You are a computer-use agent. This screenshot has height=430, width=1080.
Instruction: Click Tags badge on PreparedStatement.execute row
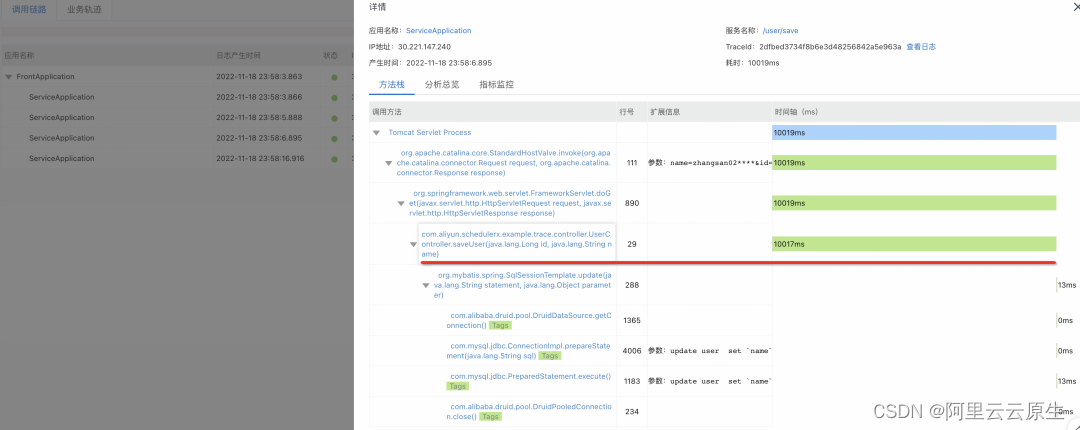[x=457, y=387]
